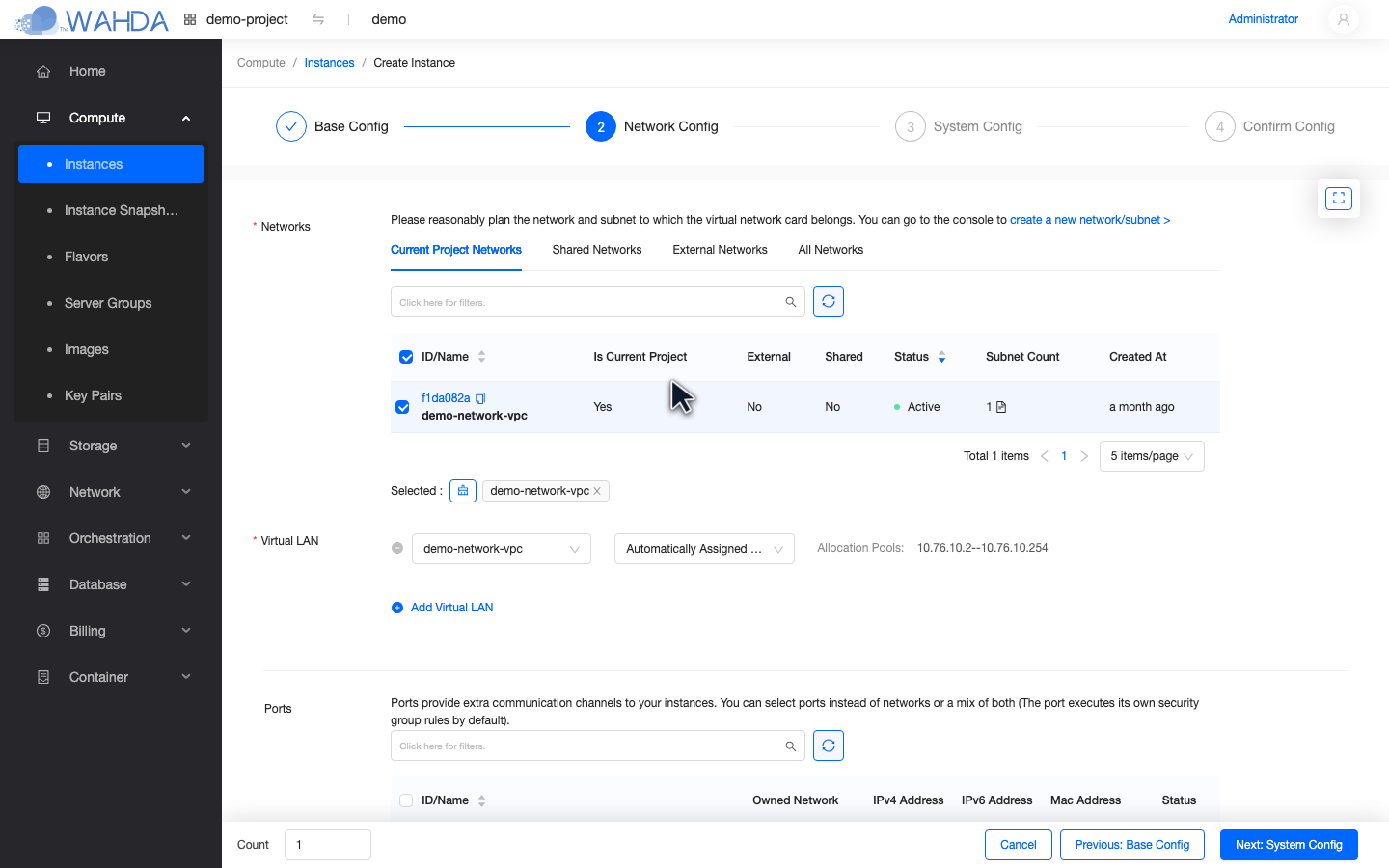The height and width of the screenshot is (868, 1389).
Task: Click the clear selected networks icon
Action: click(463, 491)
